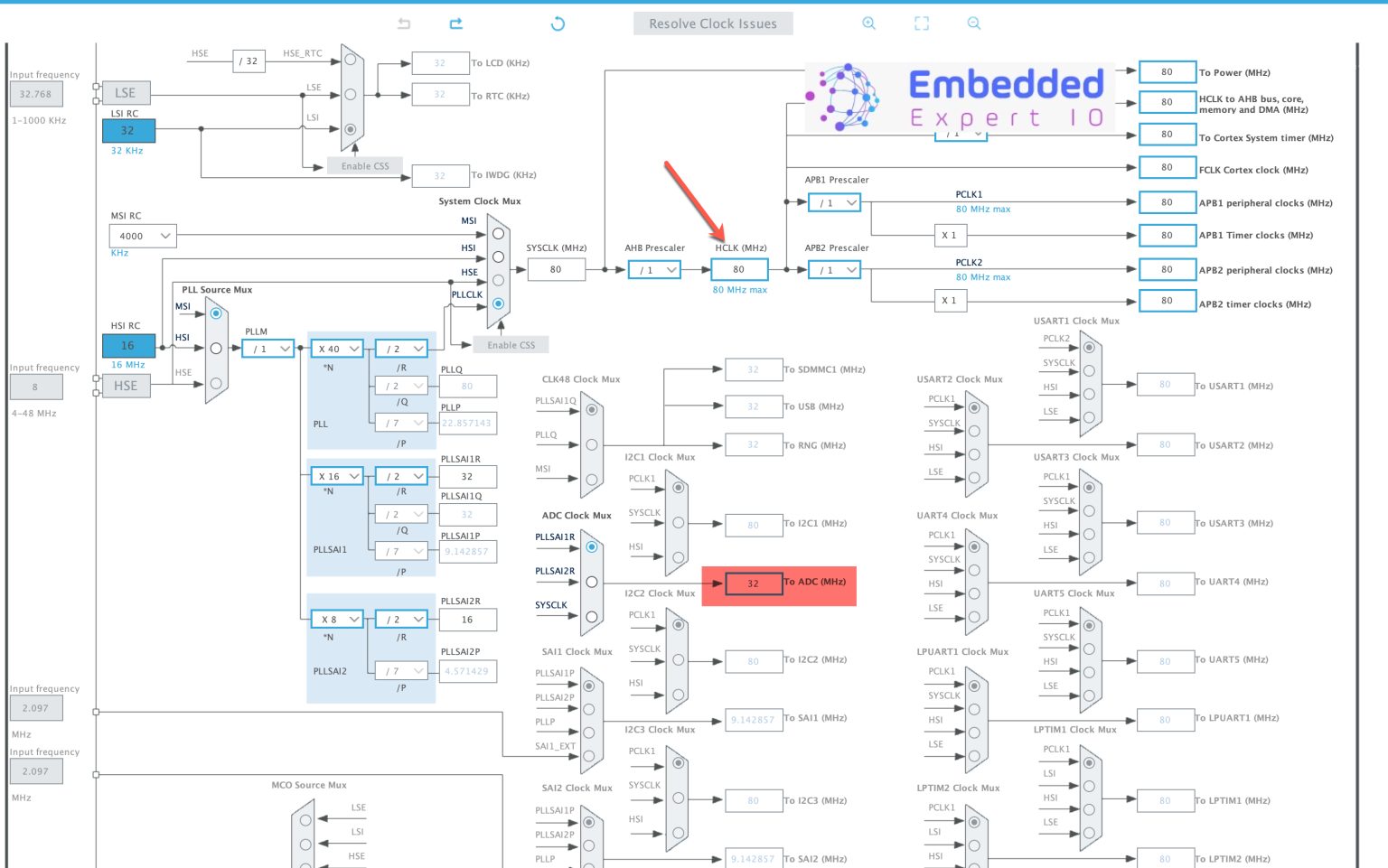1388x868 pixels.
Task: Open the AHB Prescaler dropdown
Action: point(653,269)
